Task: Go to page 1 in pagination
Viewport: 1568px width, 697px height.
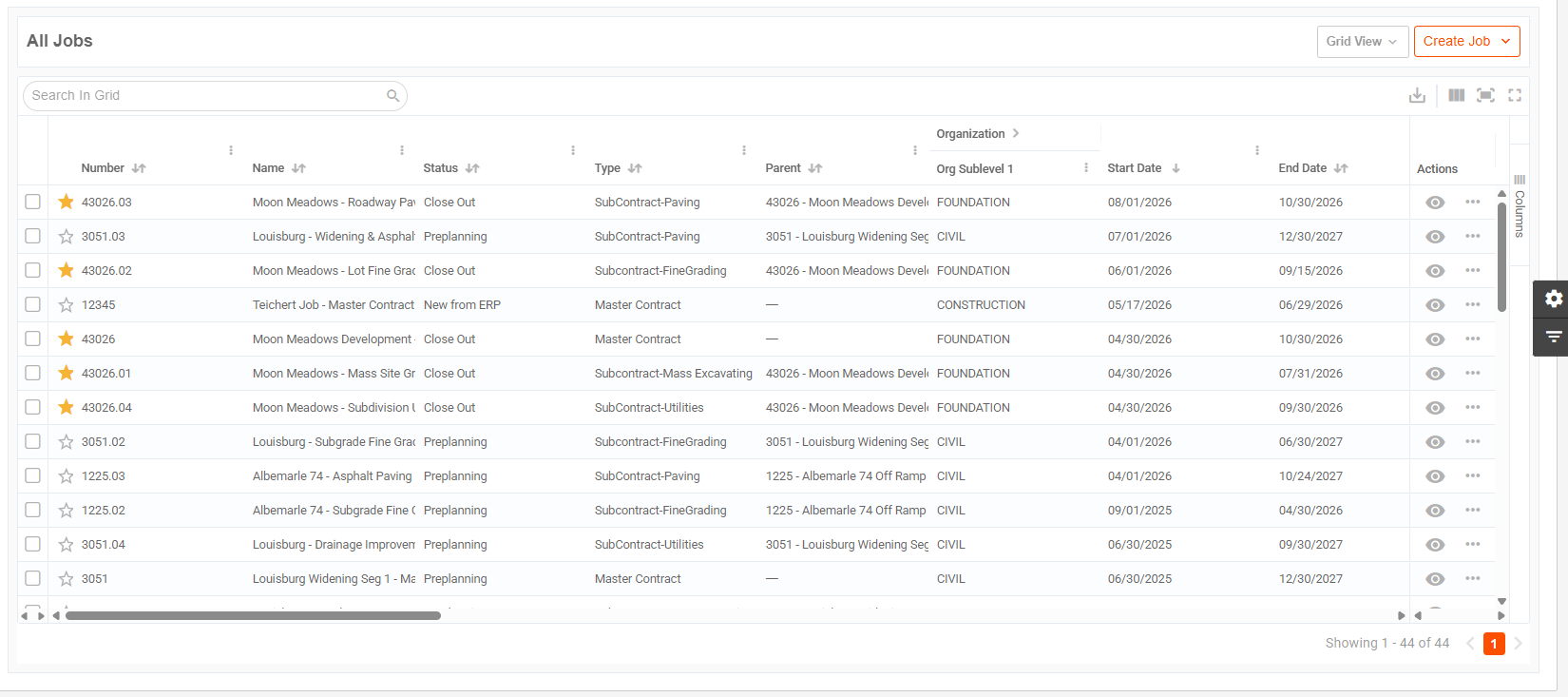Action: (x=1494, y=644)
